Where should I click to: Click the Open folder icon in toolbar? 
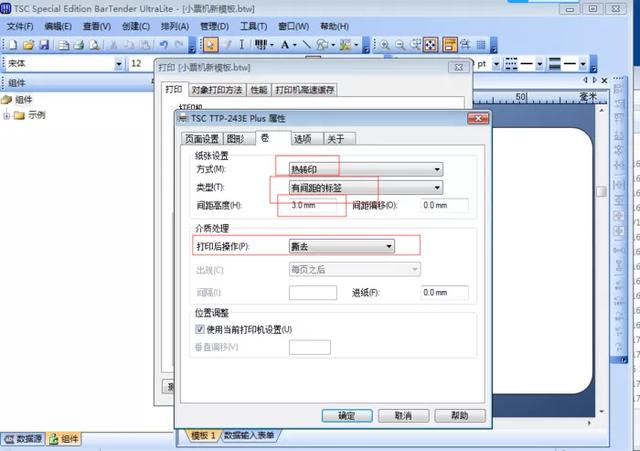(28, 44)
